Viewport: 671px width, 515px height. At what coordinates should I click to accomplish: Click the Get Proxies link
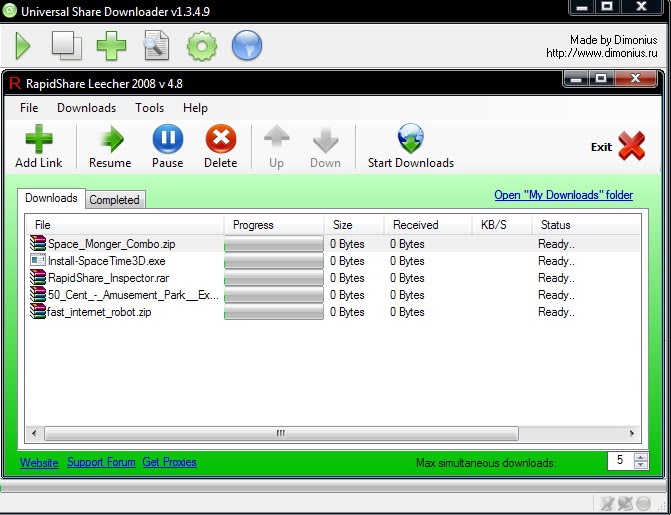(x=169, y=462)
